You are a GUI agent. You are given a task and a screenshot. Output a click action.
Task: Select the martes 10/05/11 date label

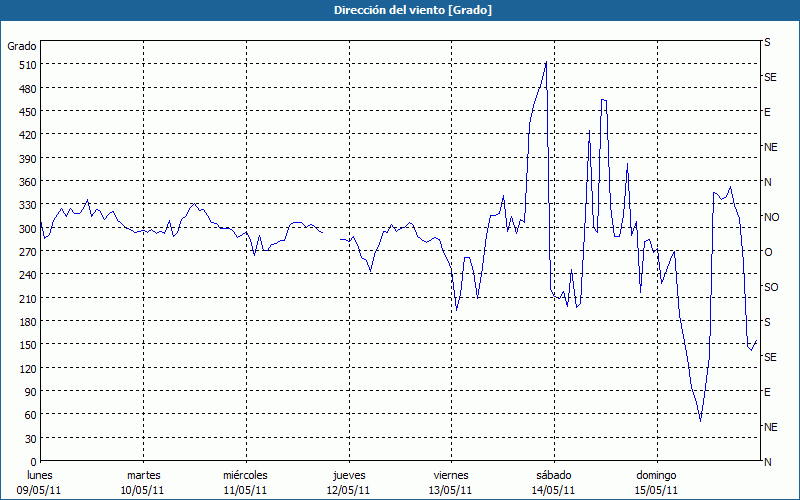[x=143, y=483]
